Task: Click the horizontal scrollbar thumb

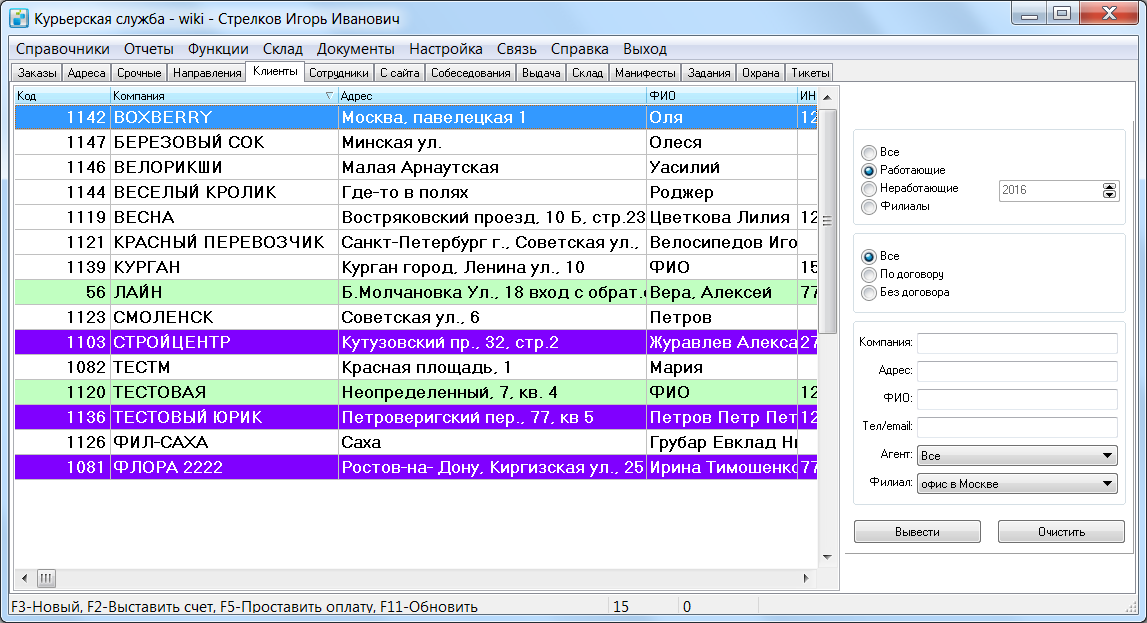Action: [x=46, y=578]
